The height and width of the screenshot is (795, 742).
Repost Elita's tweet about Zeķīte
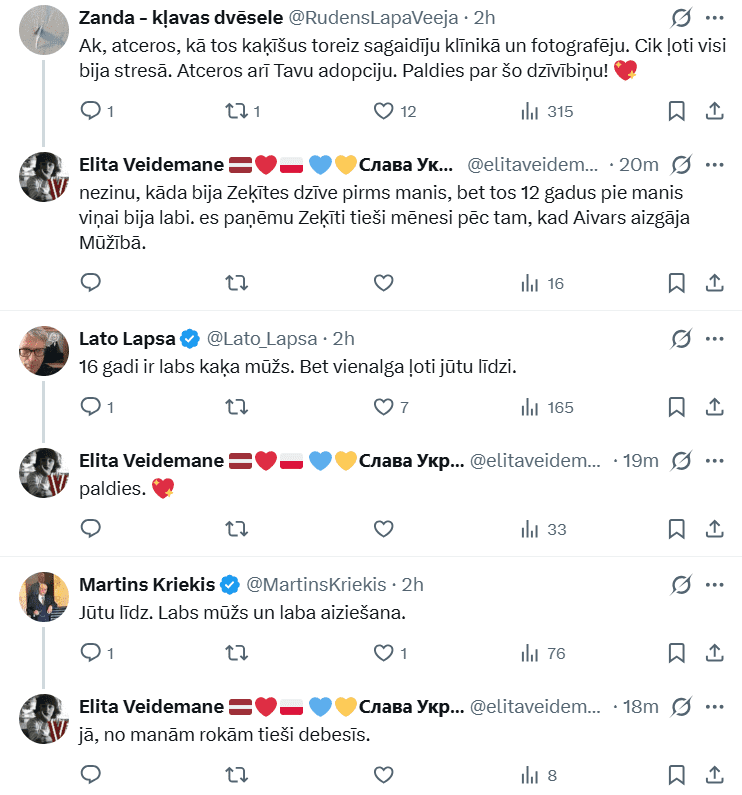(x=237, y=283)
